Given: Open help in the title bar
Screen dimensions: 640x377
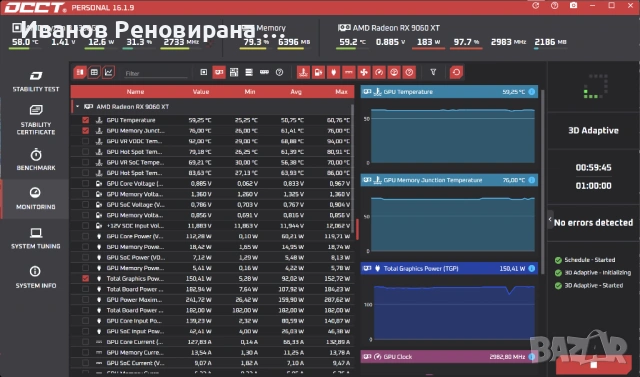Looking at the screenshot, I should click(554, 6).
